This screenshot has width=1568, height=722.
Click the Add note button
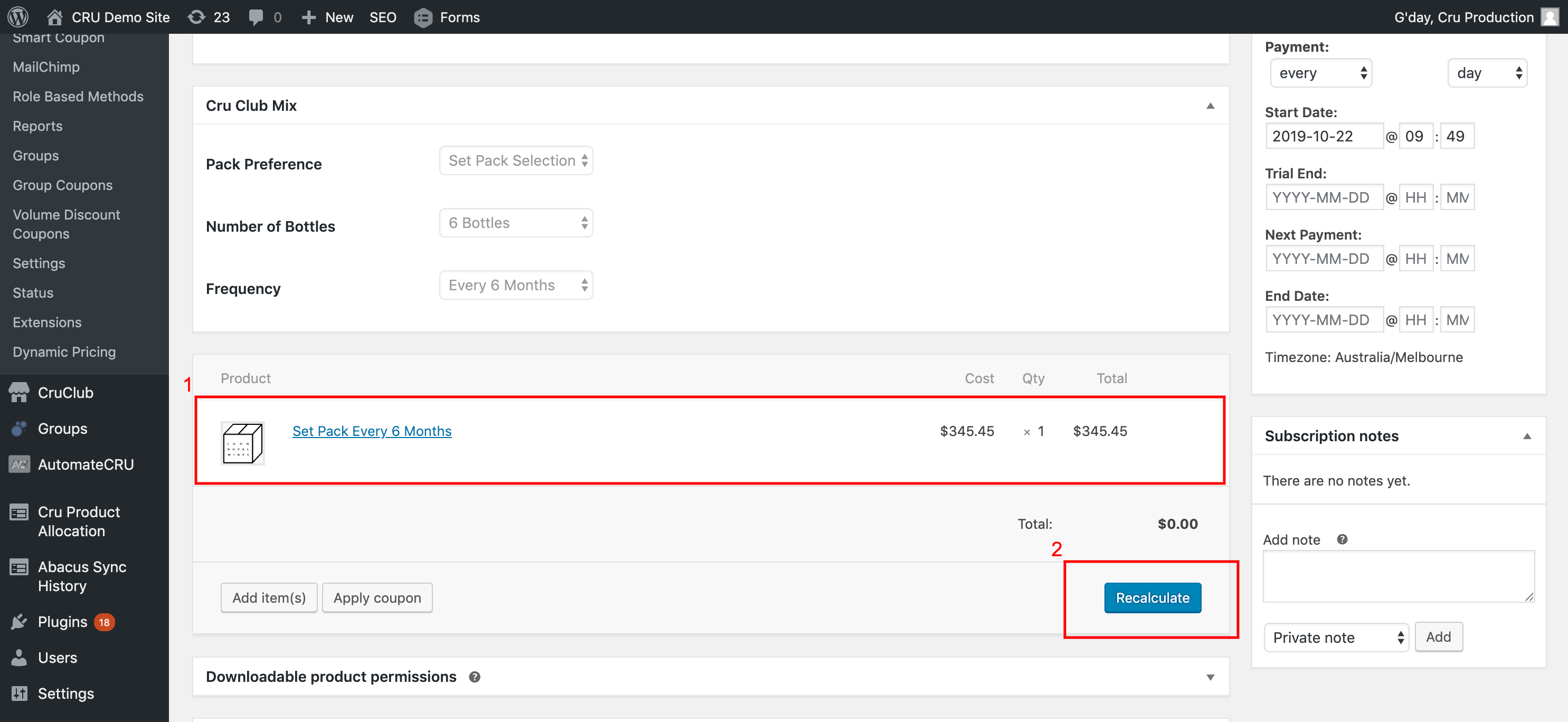pyautogui.click(x=1438, y=637)
